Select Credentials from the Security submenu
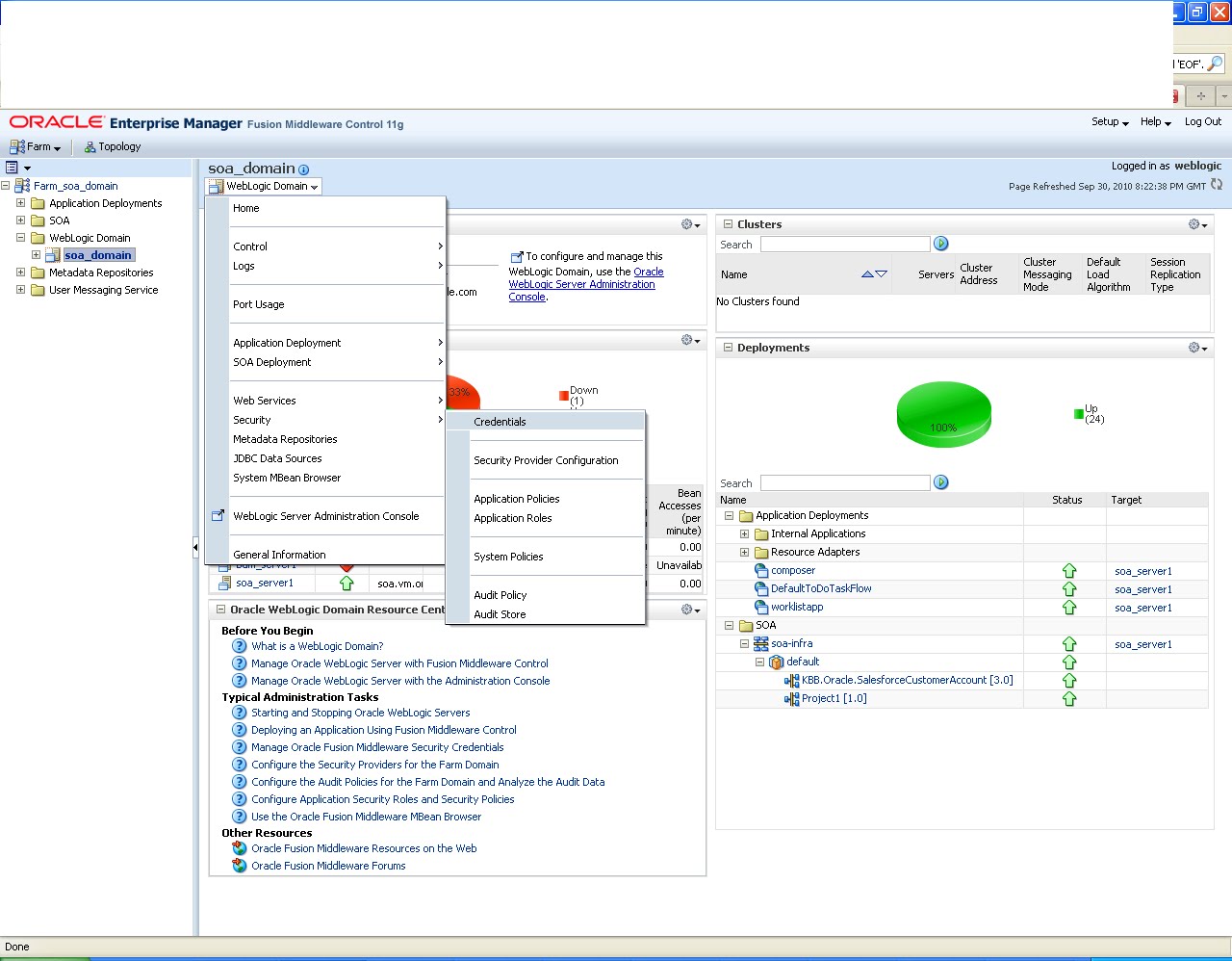 click(x=500, y=421)
